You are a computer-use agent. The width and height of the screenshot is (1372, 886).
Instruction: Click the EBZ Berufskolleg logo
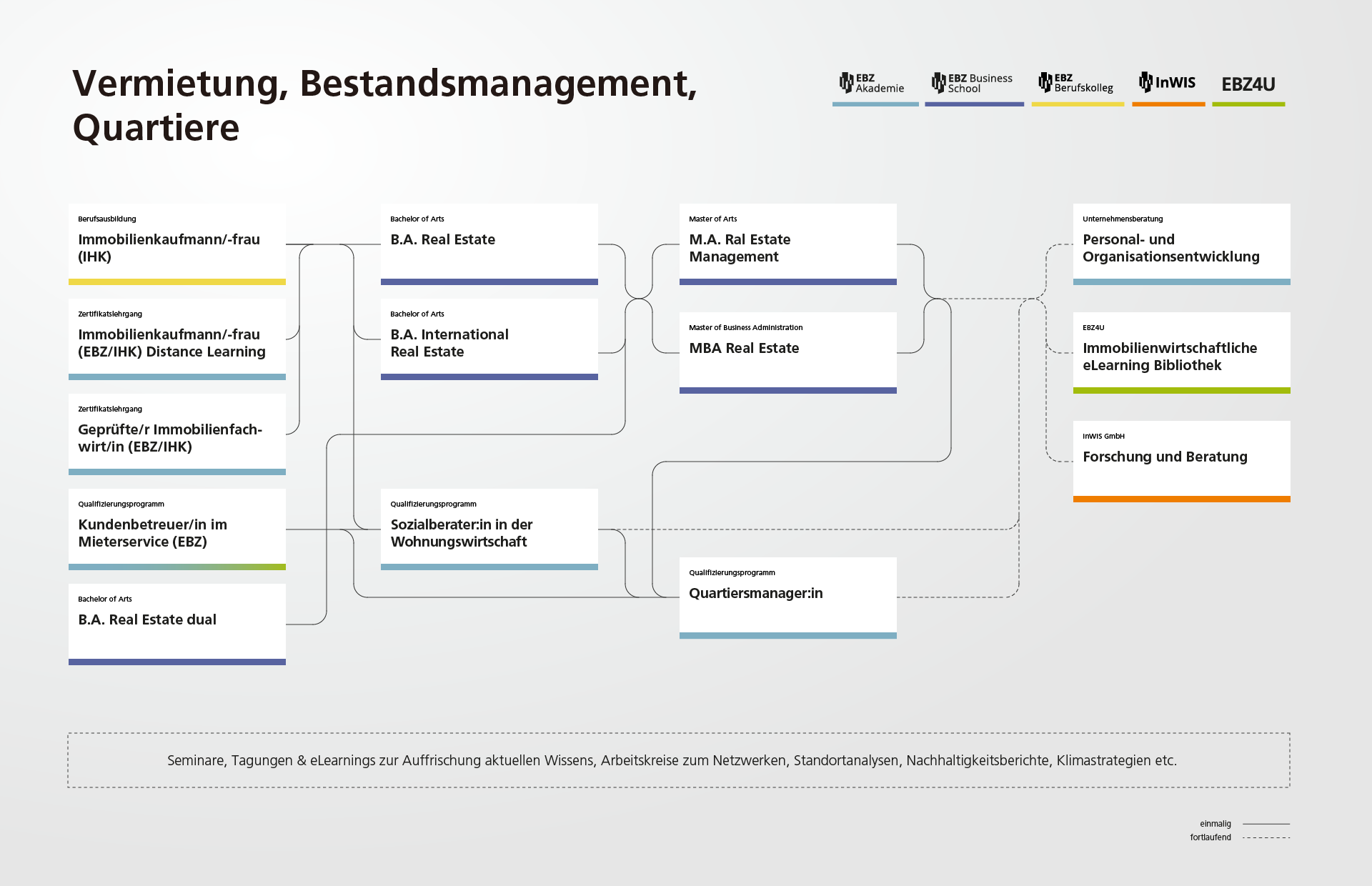[1075, 83]
